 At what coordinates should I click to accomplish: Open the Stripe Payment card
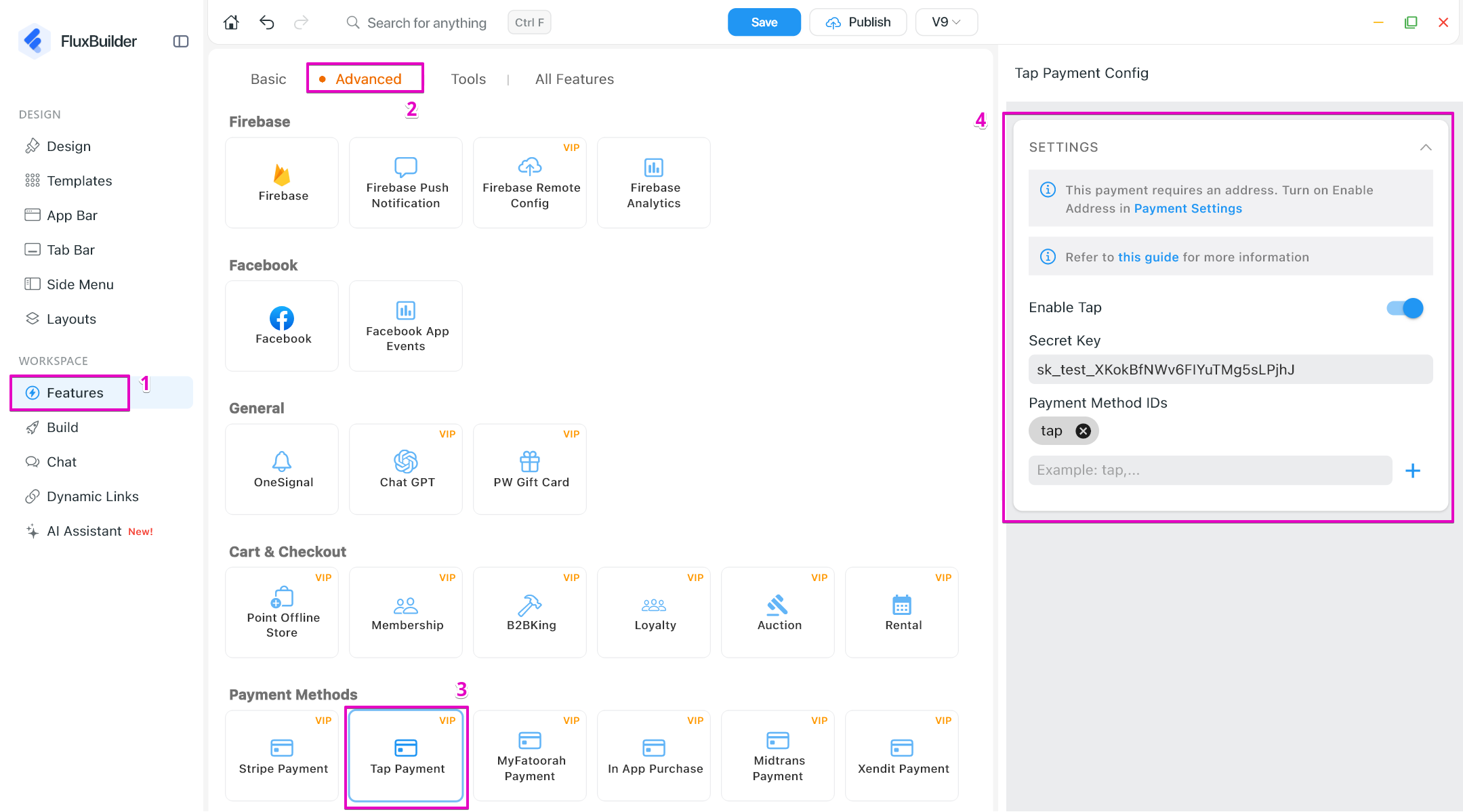(282, 756)
